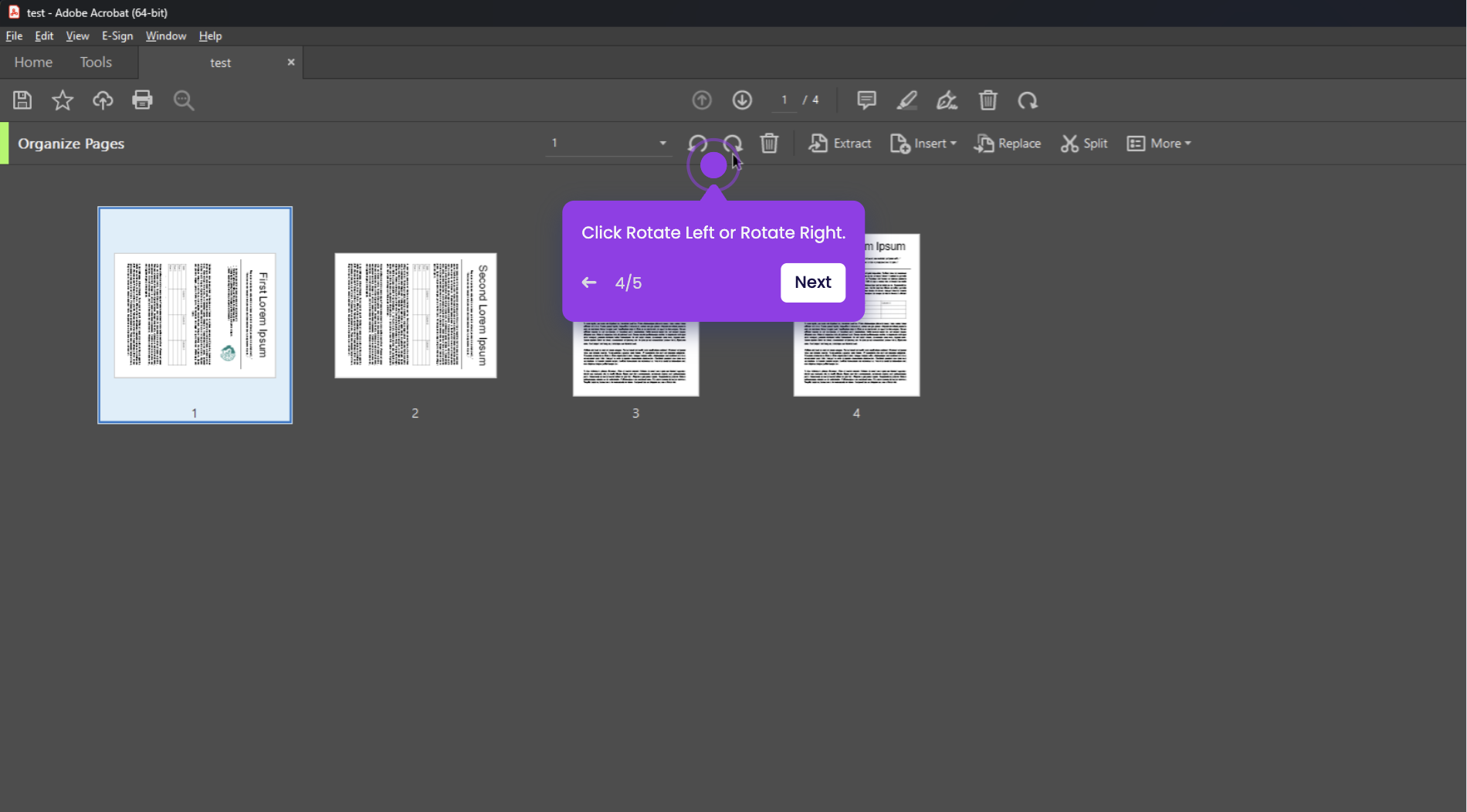Click the upload to cloud icon

[103, 100]
